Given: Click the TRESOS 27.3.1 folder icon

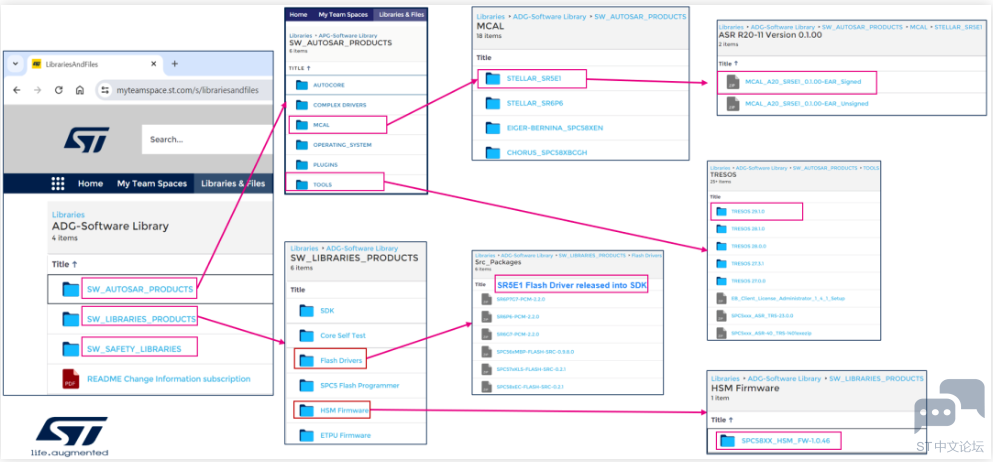Looking at the screenshot, I should pos(721,263).
